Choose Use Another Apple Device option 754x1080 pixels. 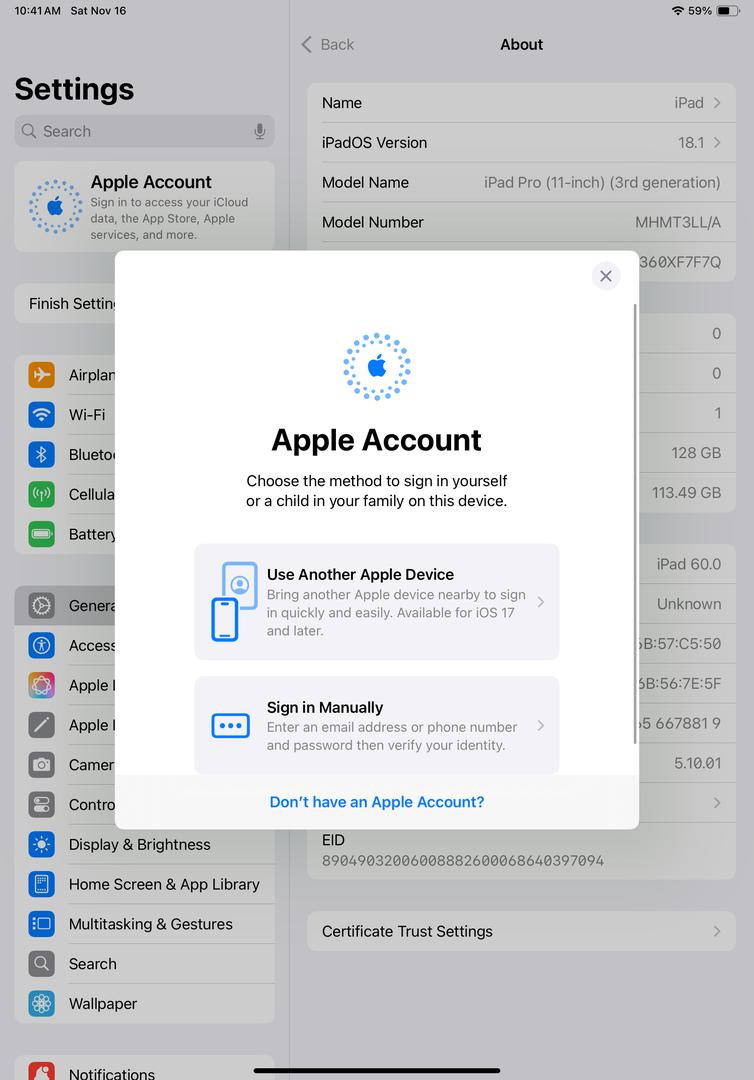(x=377, y=602)
